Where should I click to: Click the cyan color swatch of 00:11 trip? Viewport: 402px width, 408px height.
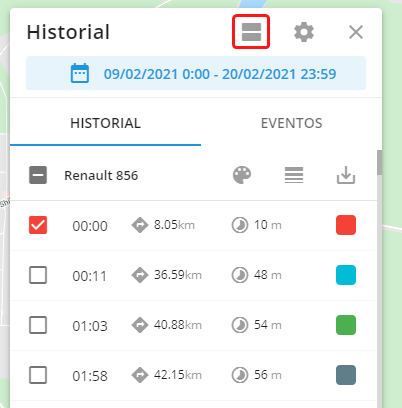point(346,275)
